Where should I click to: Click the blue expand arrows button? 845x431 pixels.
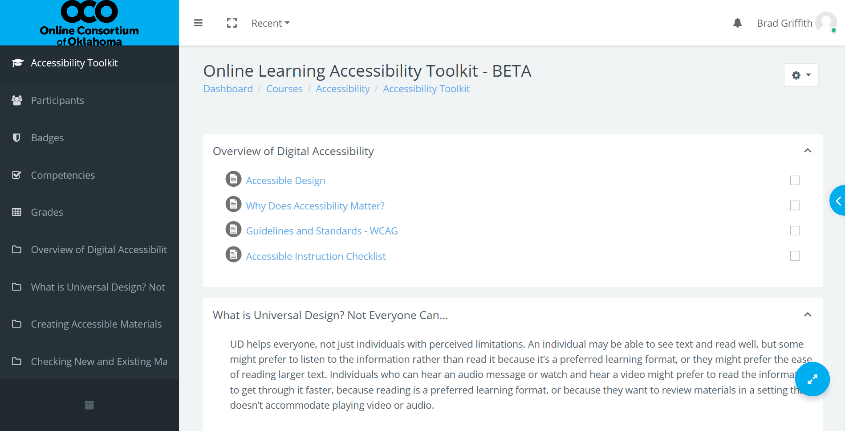[813, 379]
